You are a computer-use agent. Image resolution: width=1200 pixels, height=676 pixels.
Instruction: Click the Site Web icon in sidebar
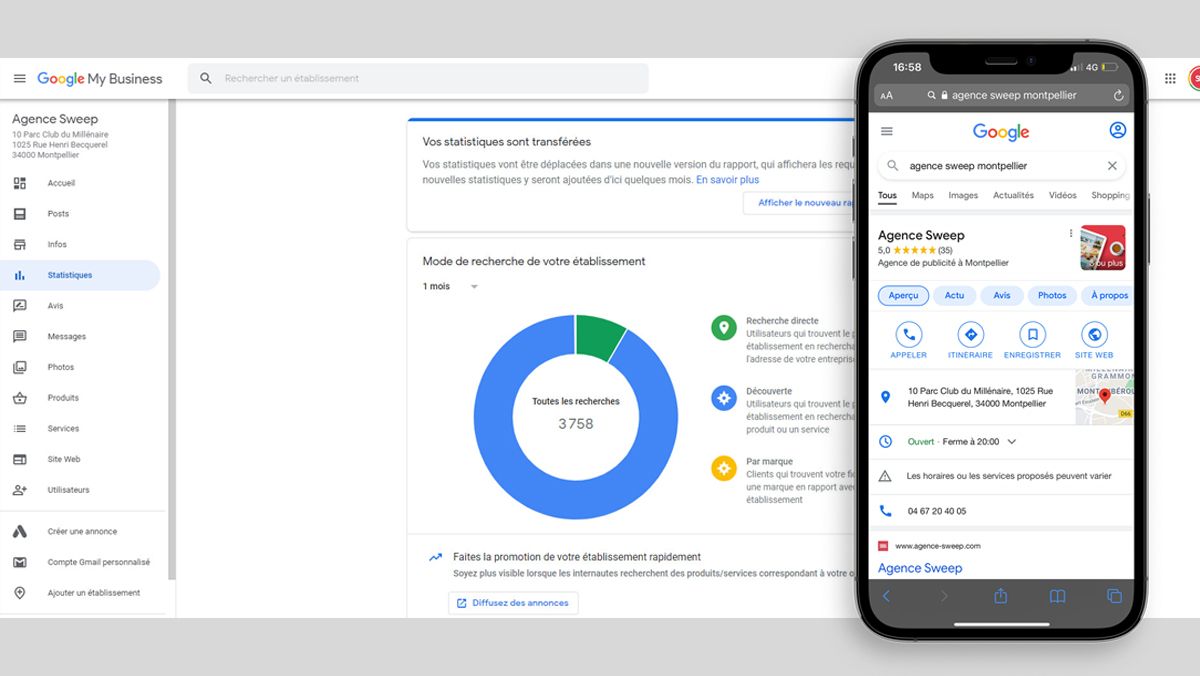pyautogui.click(x=20, y=459)
